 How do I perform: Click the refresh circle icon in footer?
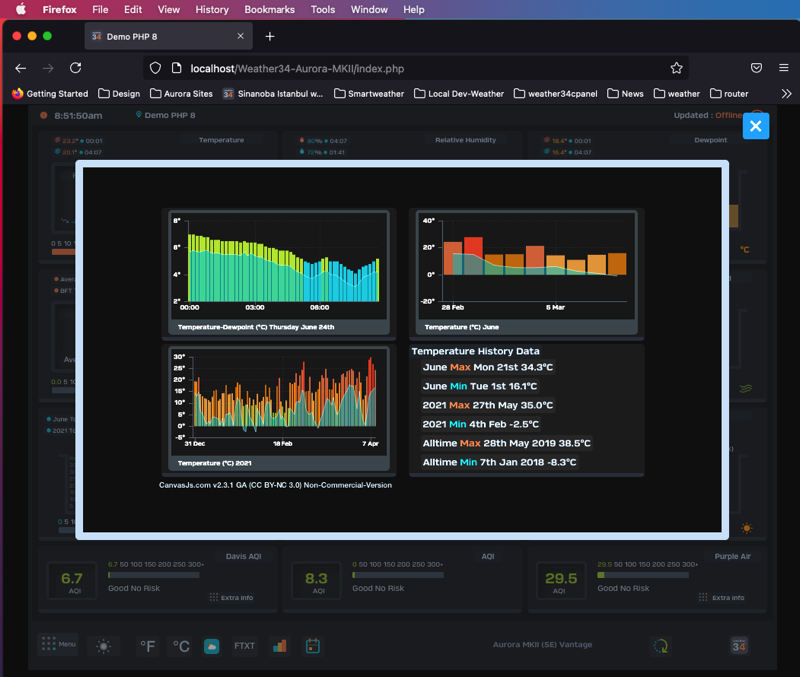(661, 646)
